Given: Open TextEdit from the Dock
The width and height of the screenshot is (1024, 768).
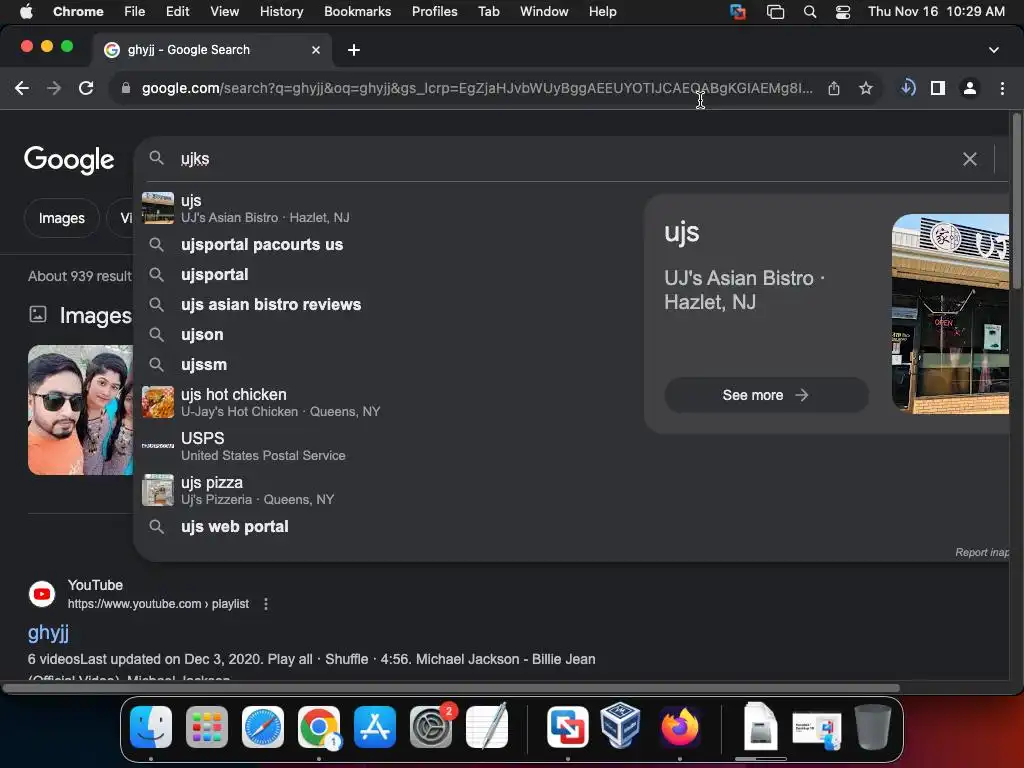Looking at the screenshot, I should [x=487, y=726].
